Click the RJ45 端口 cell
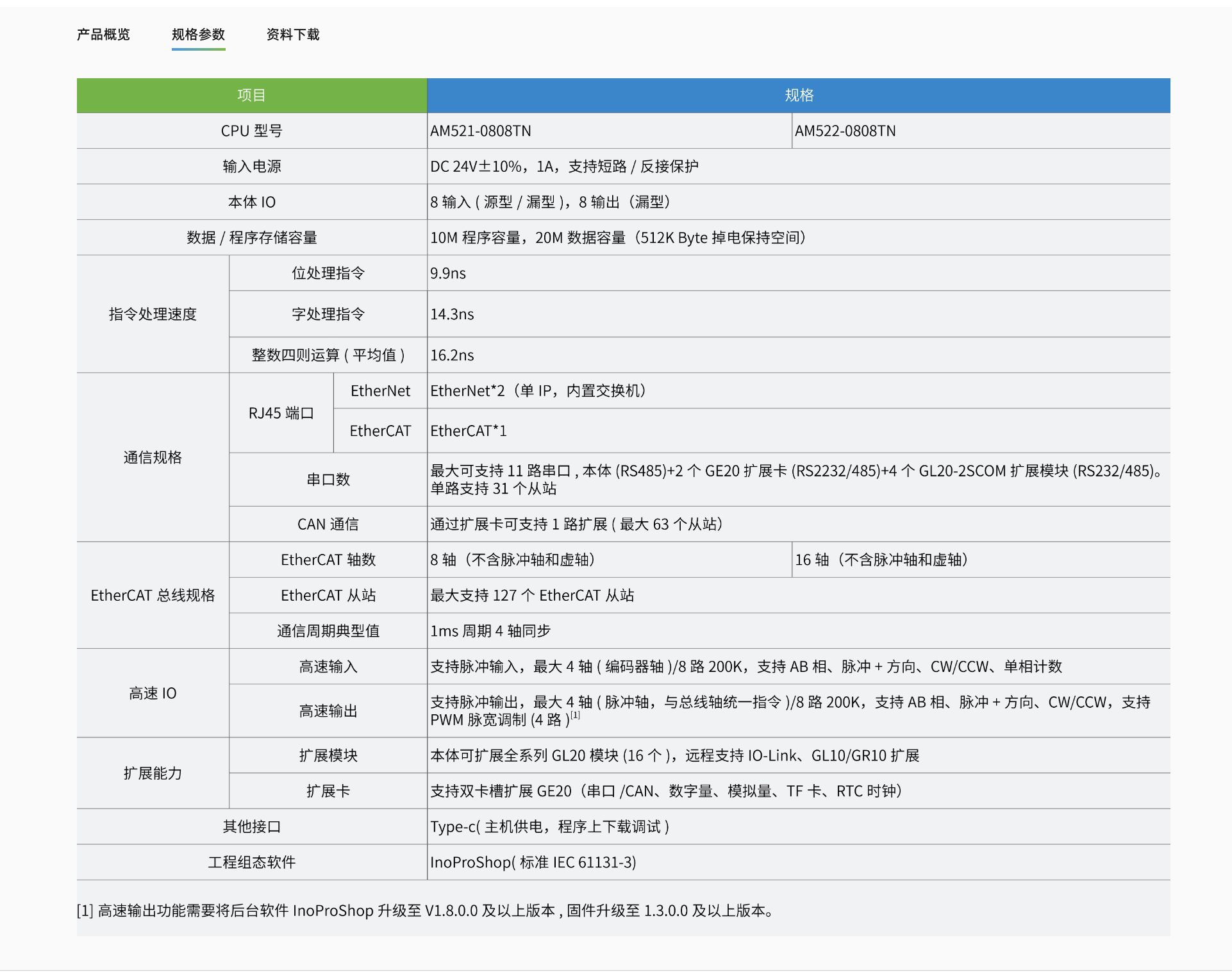The height and width of the screenshot is (972, 1232). [281, 413]
